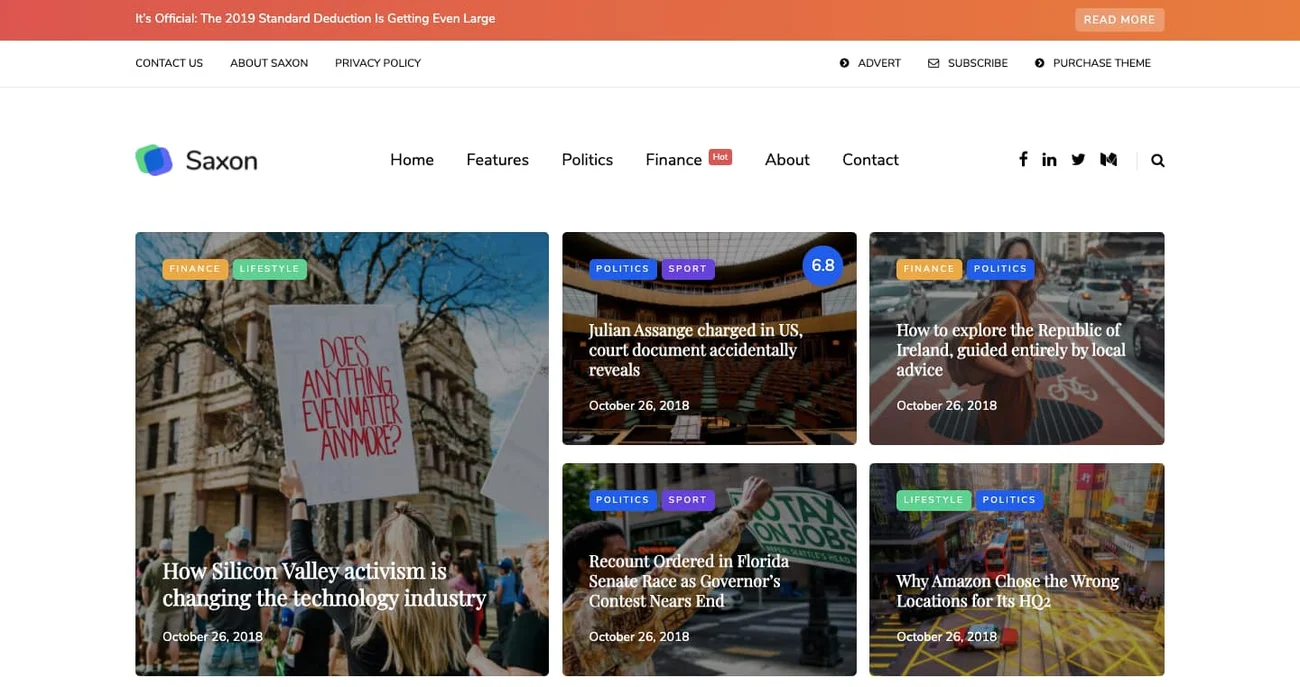Image resolution: width=1300 pixels, height=687 pixels.
Task: Click the date under Julian Assange headline
Action: coord(639,406)
